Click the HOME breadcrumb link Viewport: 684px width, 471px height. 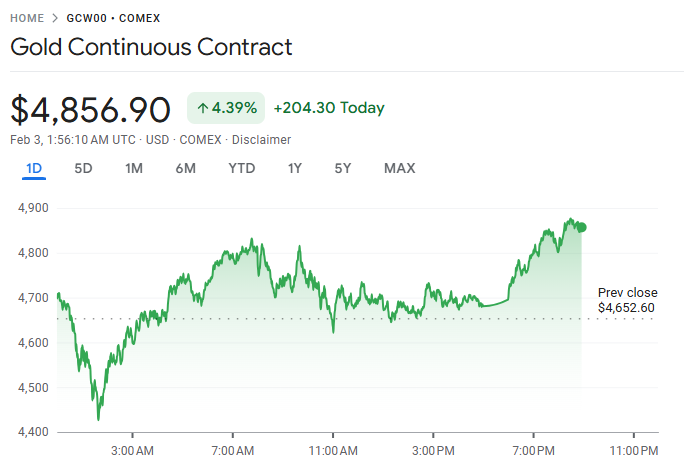click(x=27, y=18)
